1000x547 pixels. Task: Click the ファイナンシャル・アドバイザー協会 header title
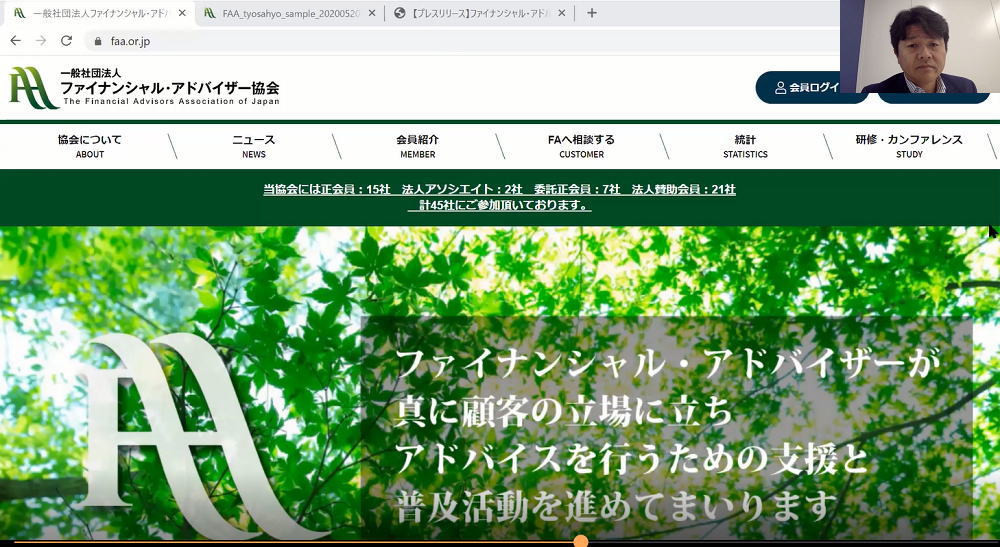(x=170, y=89)
